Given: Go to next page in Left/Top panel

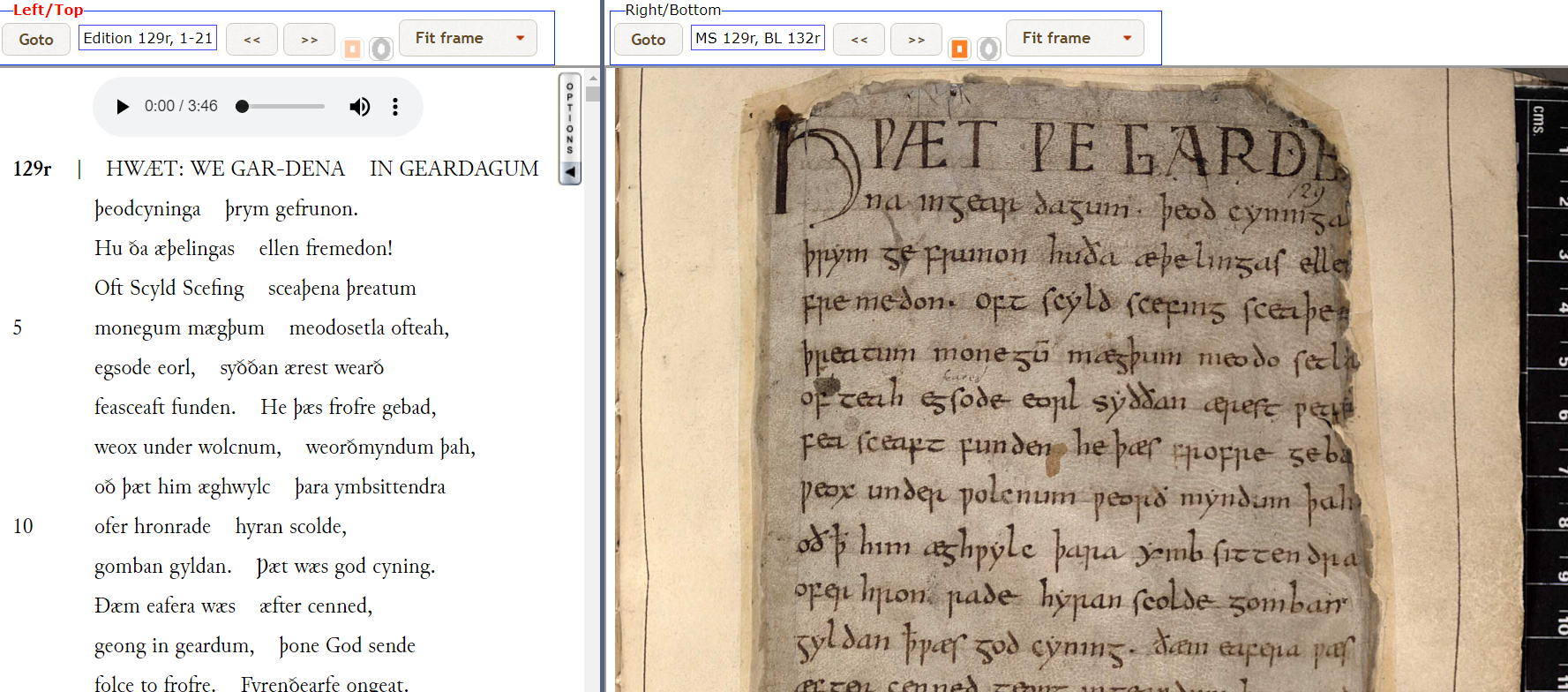Looking at the screenshot, I should [309, 40].
